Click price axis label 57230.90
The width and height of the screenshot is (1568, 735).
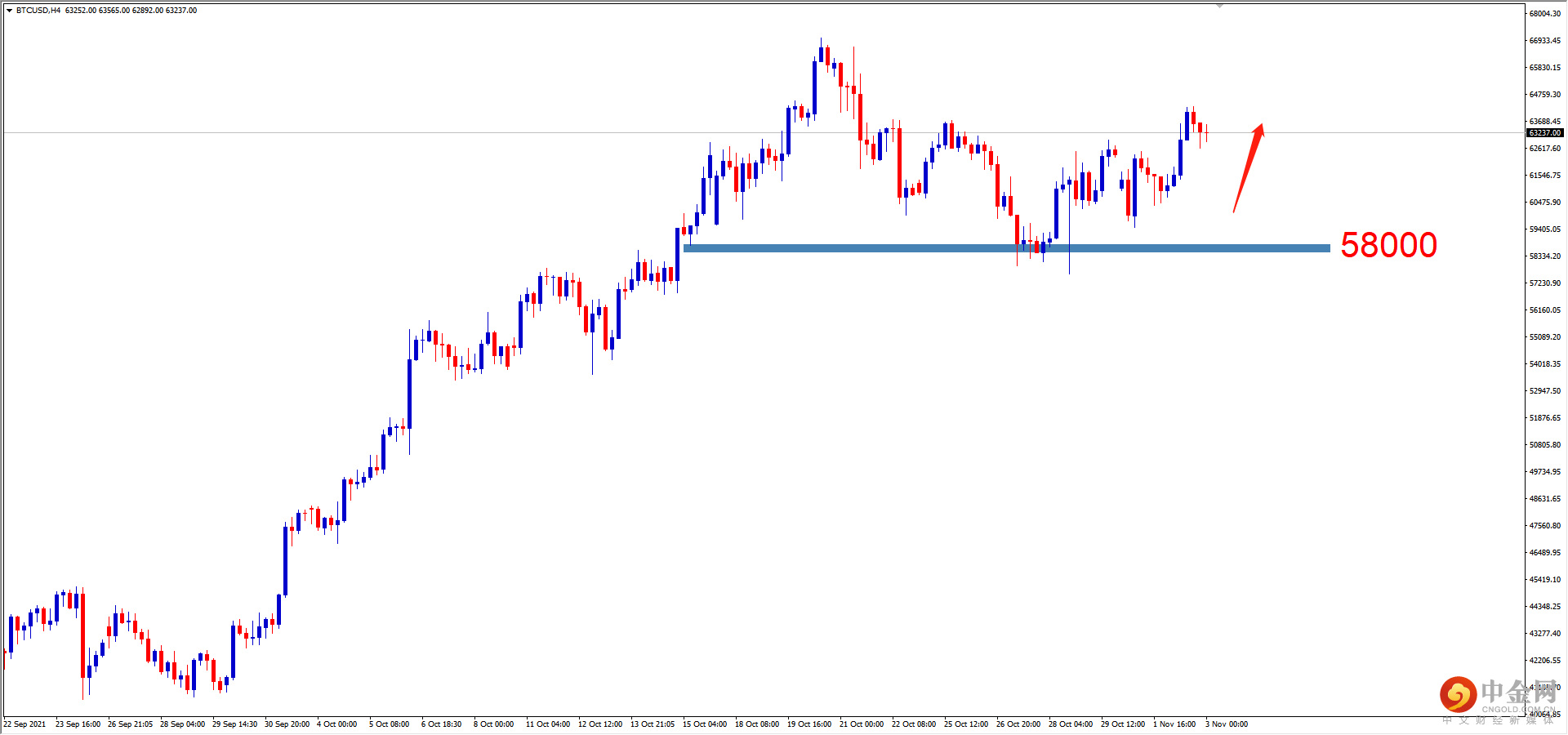pos(1545,283)
